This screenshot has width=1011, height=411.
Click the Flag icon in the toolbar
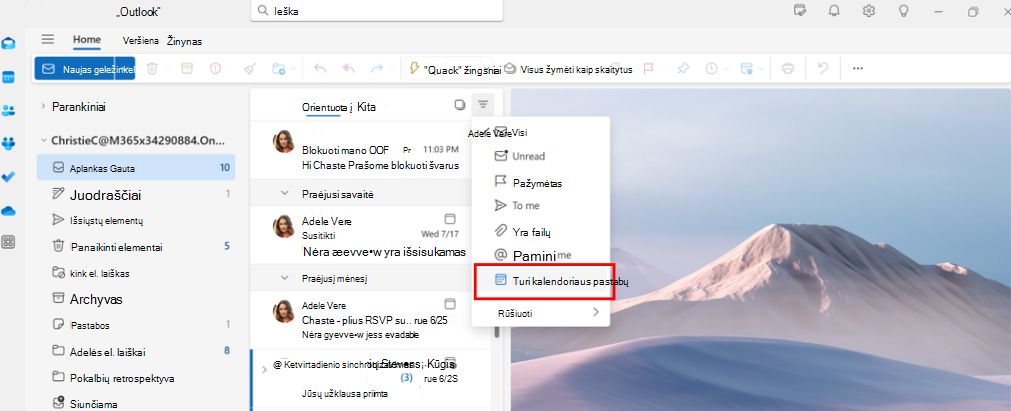(649, 68)
